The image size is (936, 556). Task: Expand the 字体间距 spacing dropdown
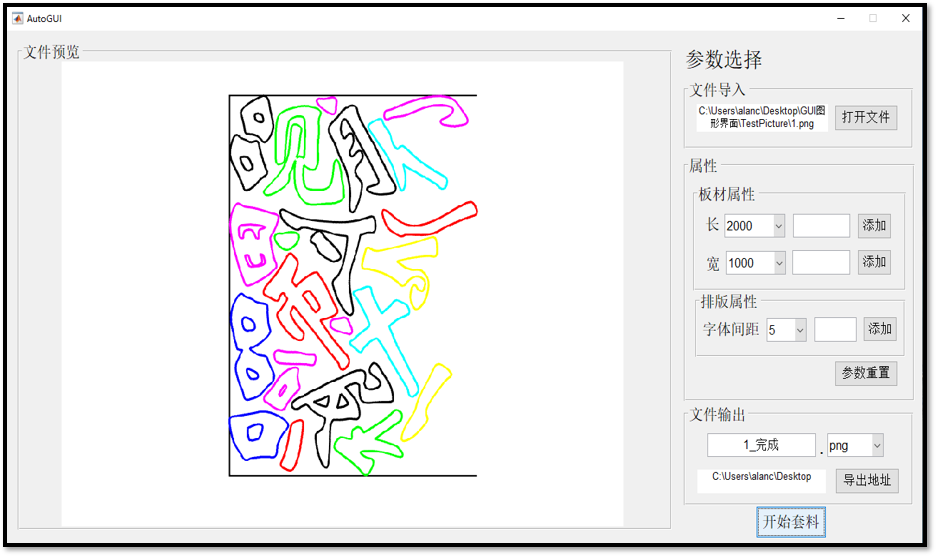pyautogui.click(x=786, y=330)
